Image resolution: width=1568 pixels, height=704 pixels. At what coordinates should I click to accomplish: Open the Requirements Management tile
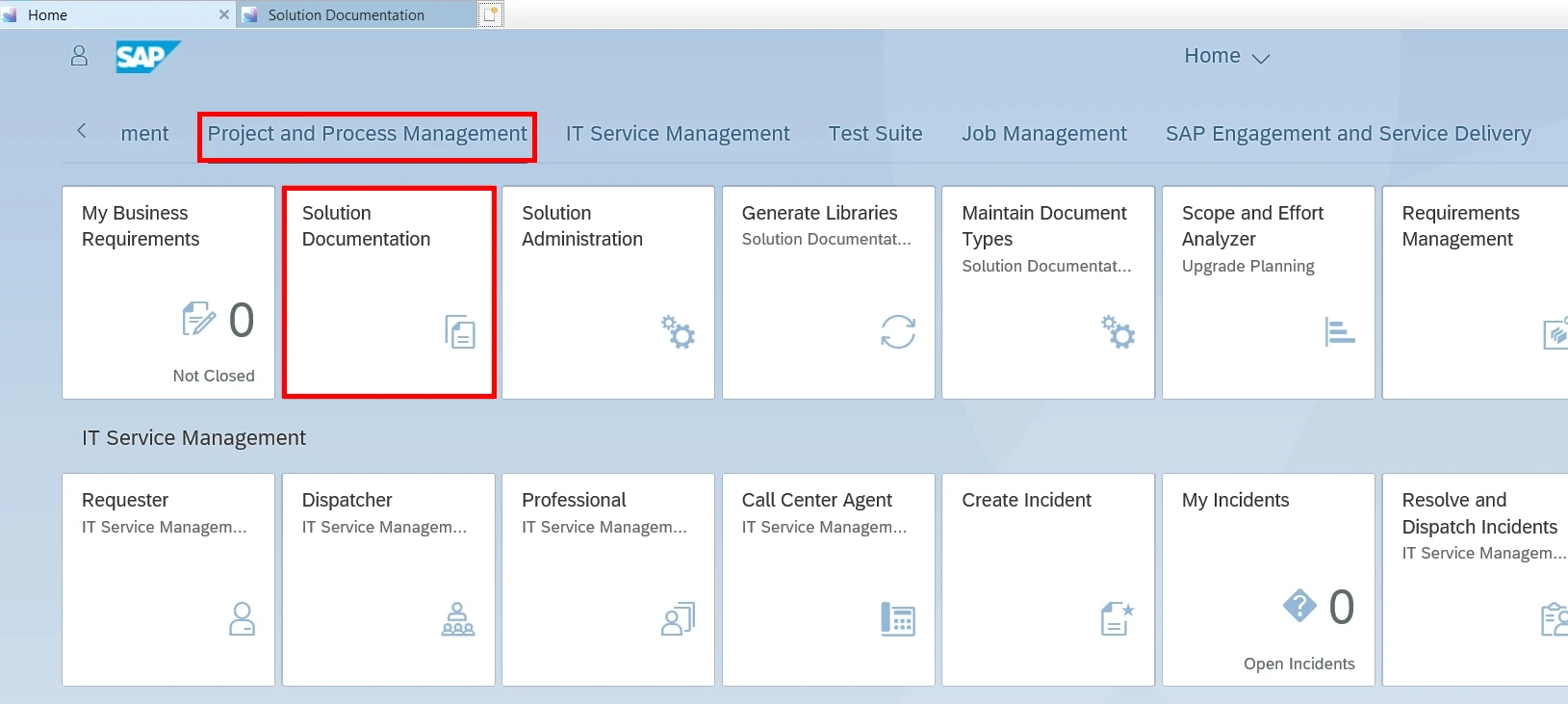1476,293
